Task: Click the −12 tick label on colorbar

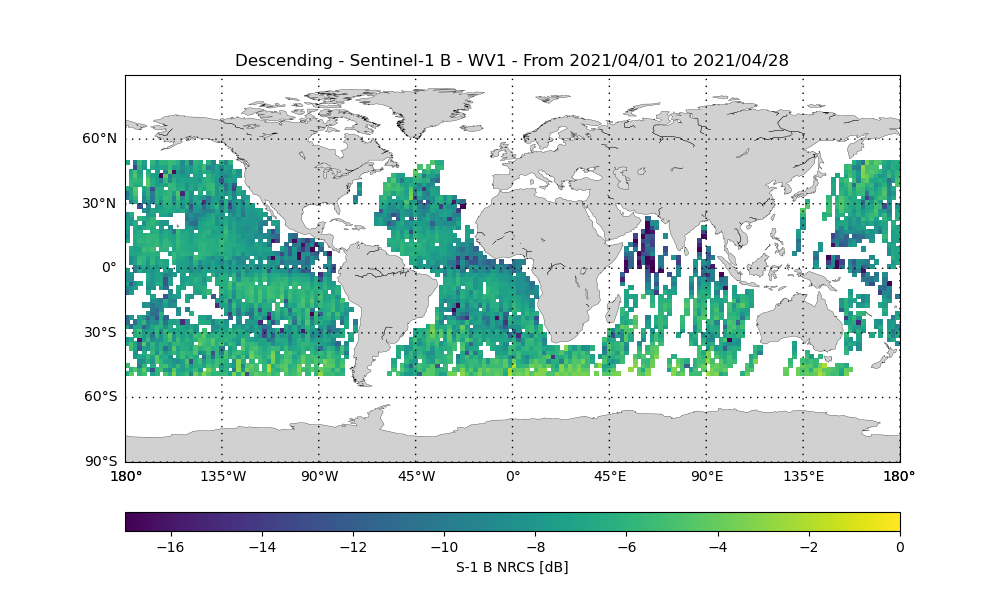Action: coord(353,547)
